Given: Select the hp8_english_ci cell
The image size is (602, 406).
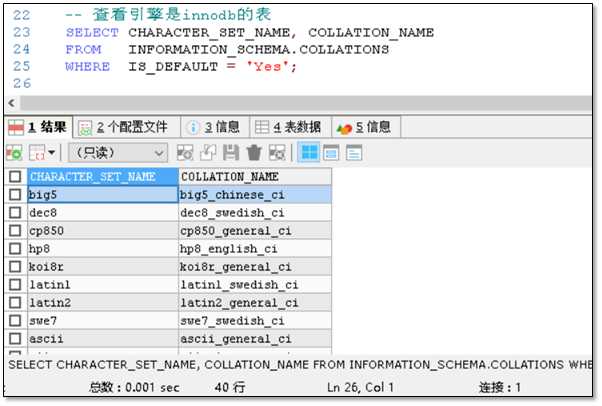Looking at the screenshot, I should pos(255,249).
